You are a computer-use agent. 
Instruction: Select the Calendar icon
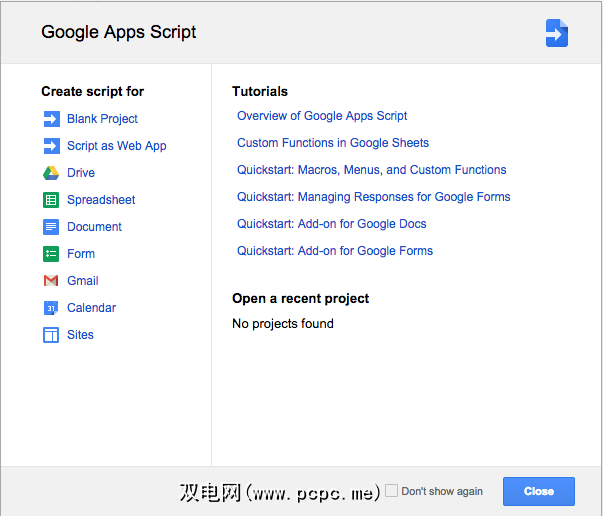click(51, 308)
